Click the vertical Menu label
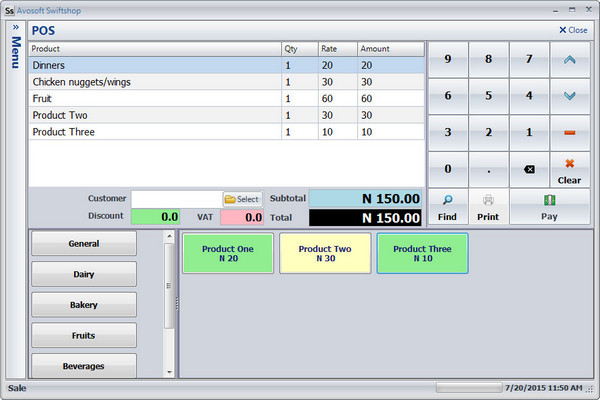This screenshot has width=600, height=400. click(16, 52)
